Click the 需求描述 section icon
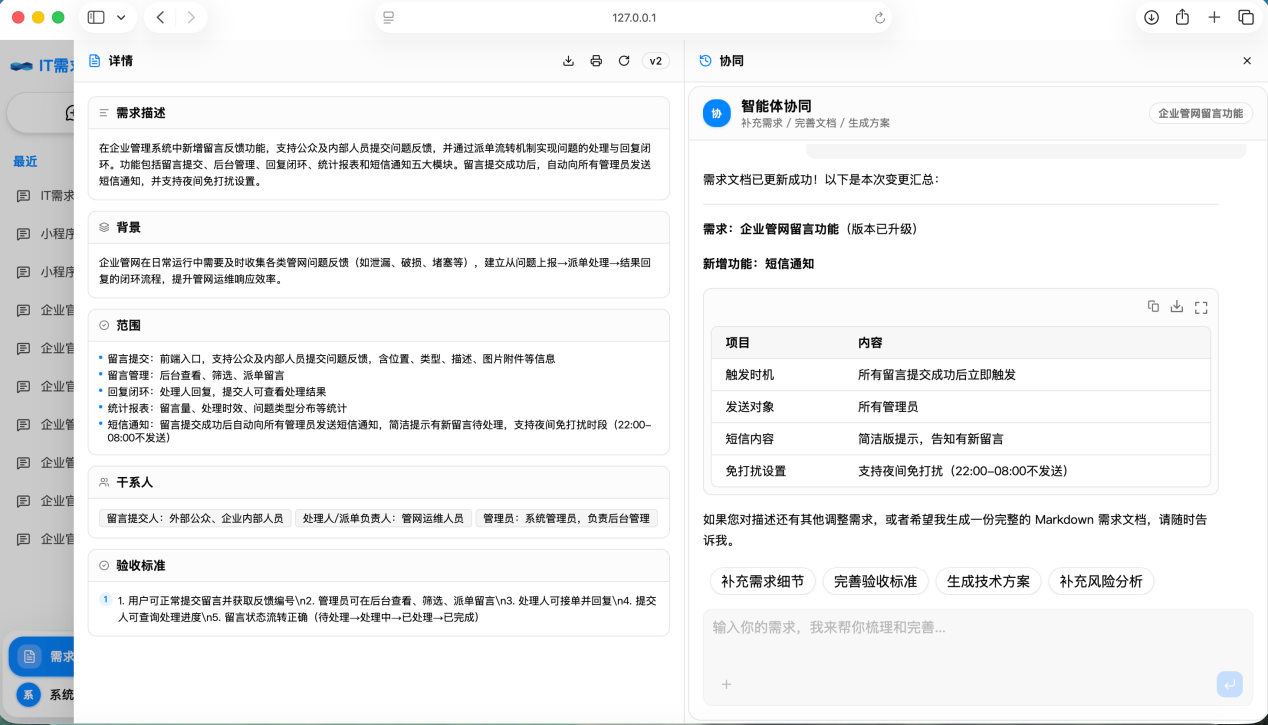1268x725 pixels. click(x=104, y=113)
